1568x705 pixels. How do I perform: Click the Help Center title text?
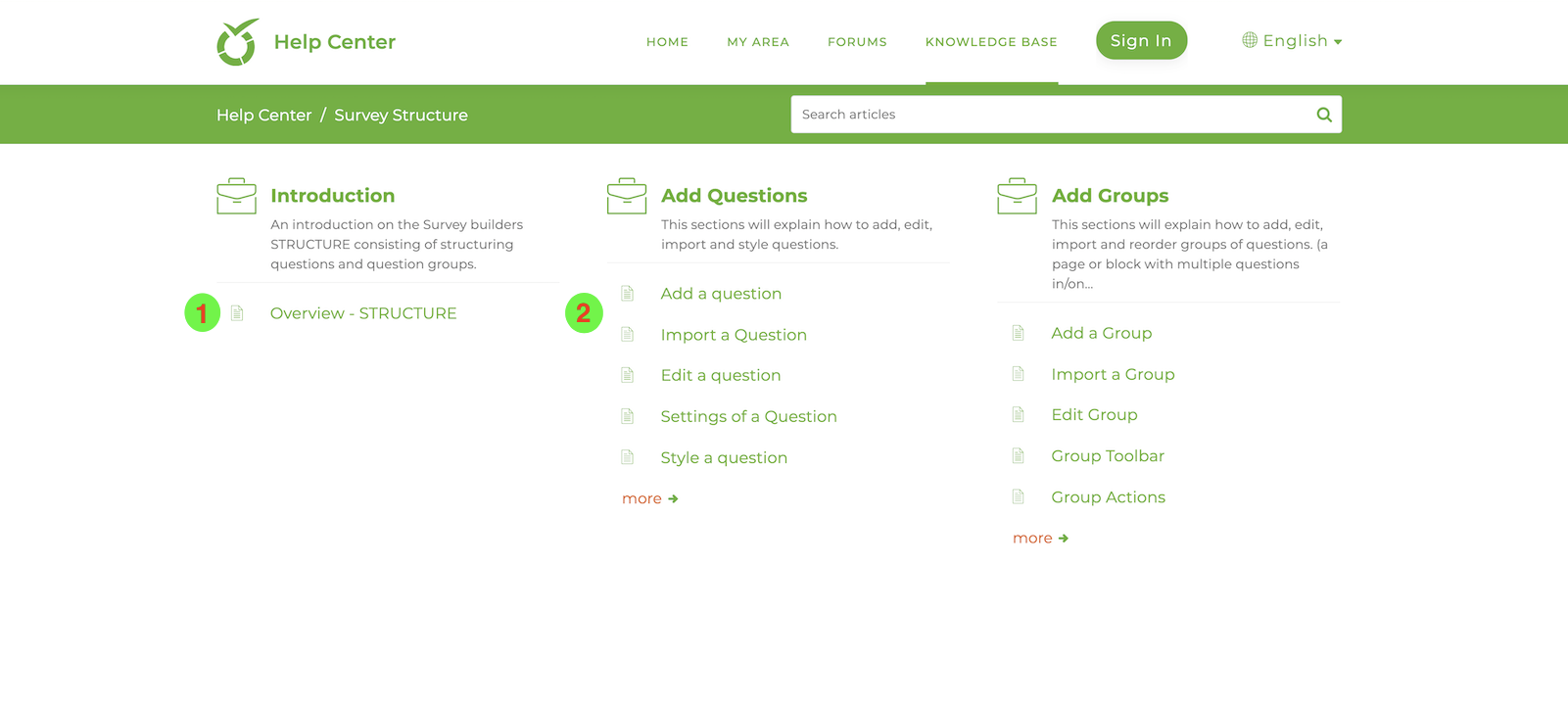coord(335,42)
